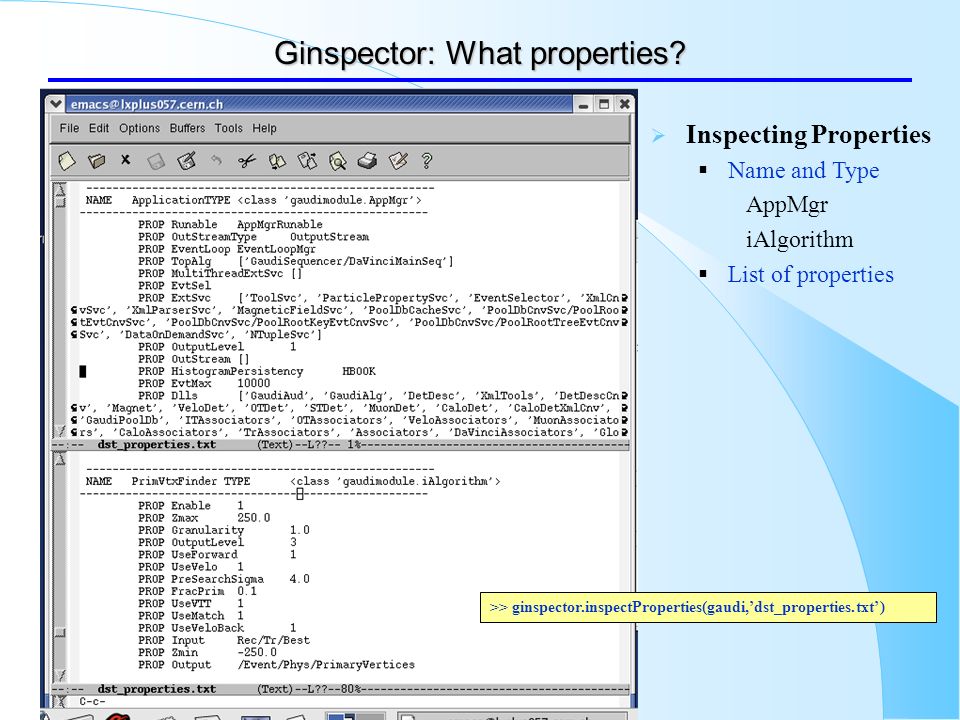This screenshot has height=720, width=960.
Task: Click the New file icon in emacs toolbar
Action: coord(66,161)
